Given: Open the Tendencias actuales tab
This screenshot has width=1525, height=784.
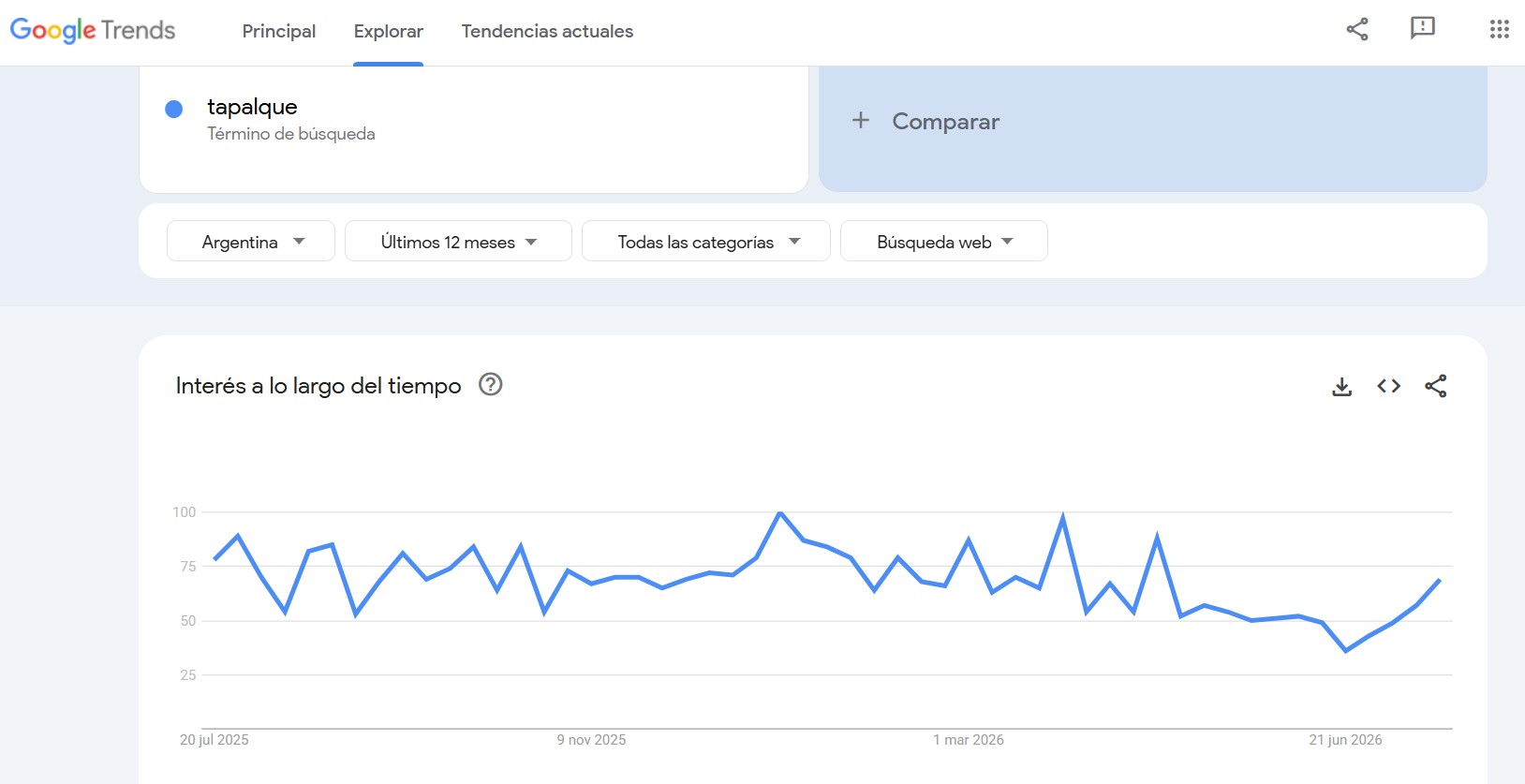Looking at the screenshot, I should (547, 31).
